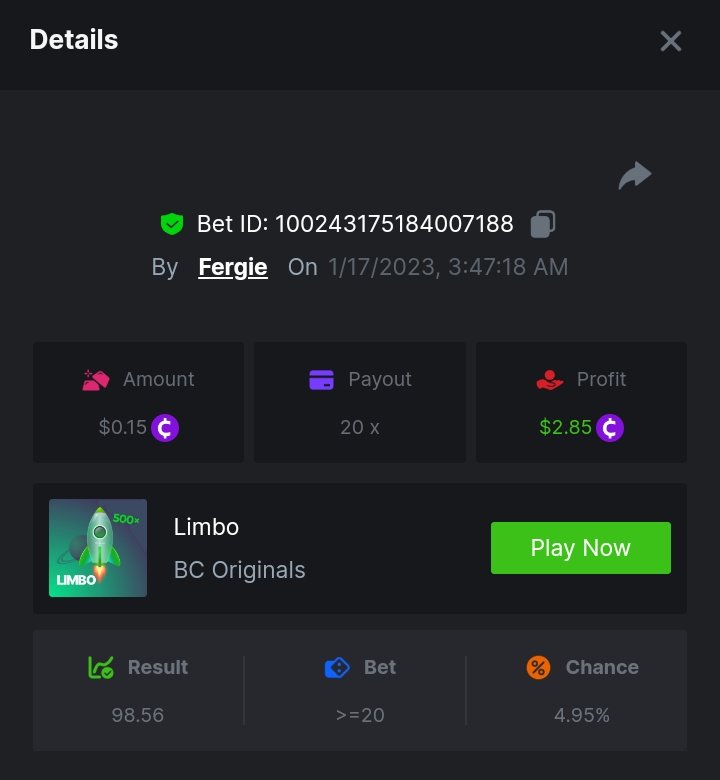720x780 pixels.
Task: Click the green Result chart icon
Action: pyautogui.click(x=101, y=667)
